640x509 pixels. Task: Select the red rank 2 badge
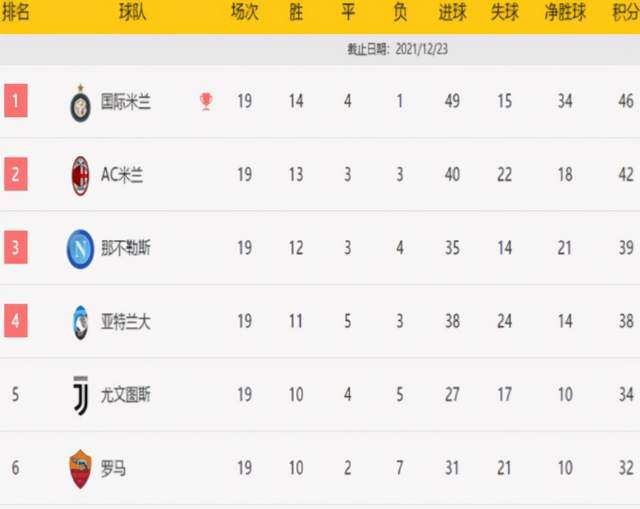click(x=16, y=174)
